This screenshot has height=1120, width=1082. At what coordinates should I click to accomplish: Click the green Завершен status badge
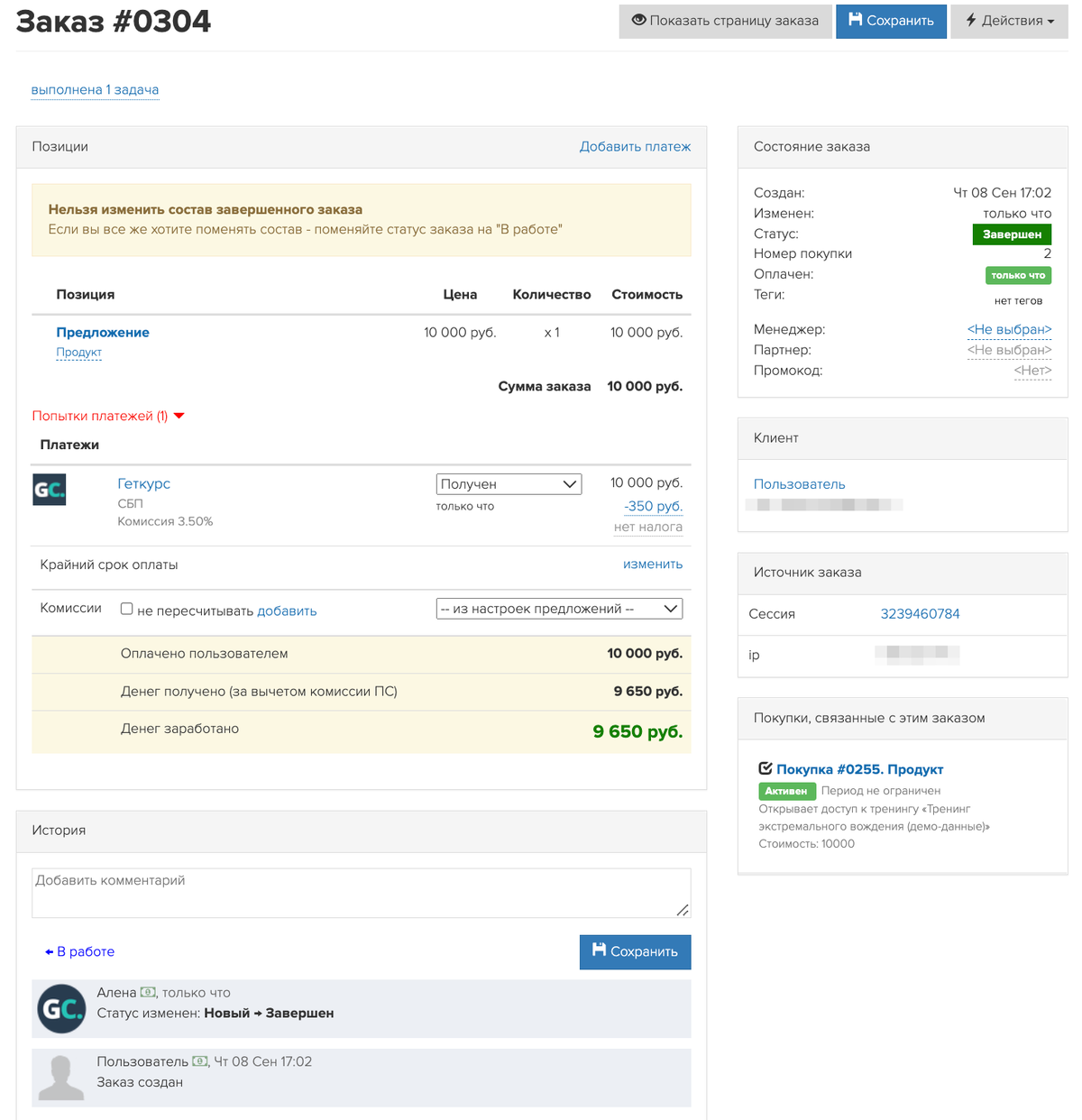coord(1012,234)
